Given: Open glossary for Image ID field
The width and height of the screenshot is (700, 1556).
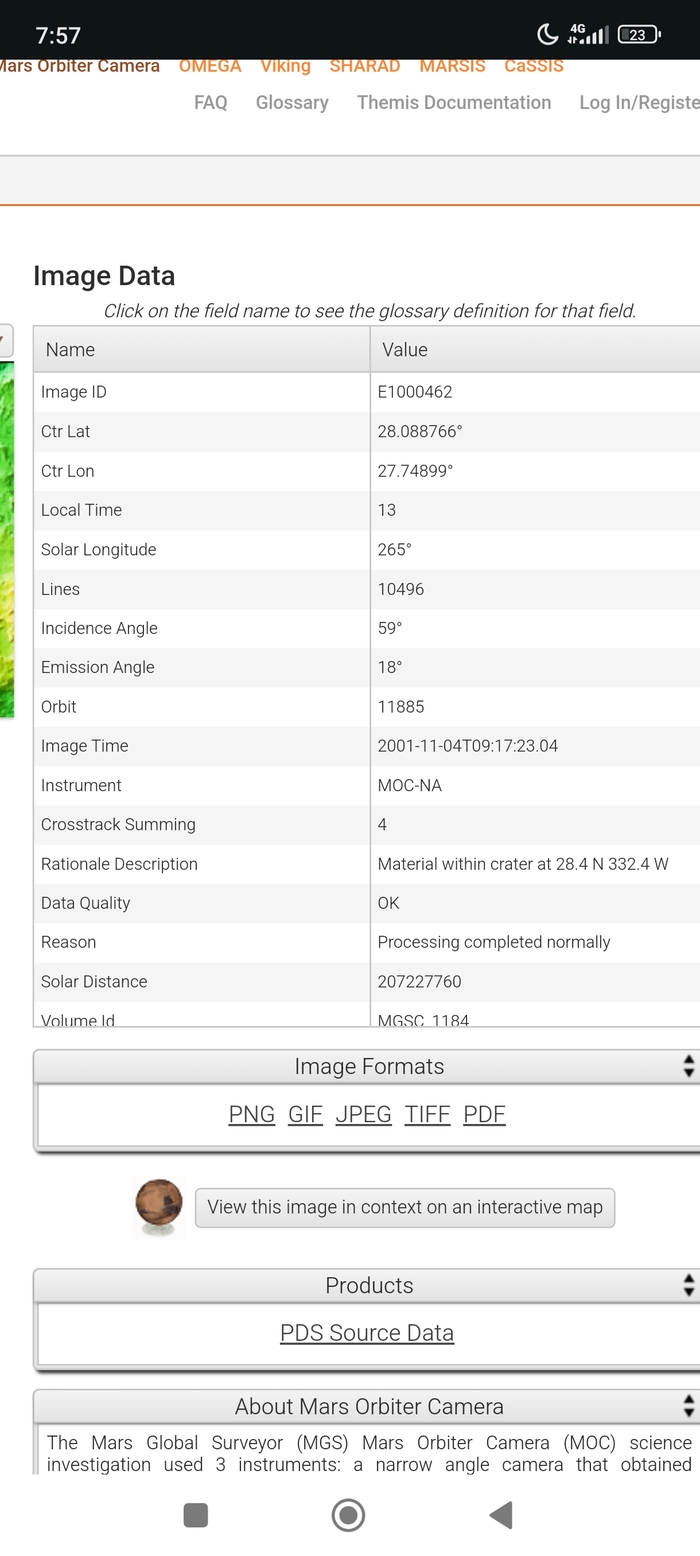Looking at the screenshot, I should 73,392.
